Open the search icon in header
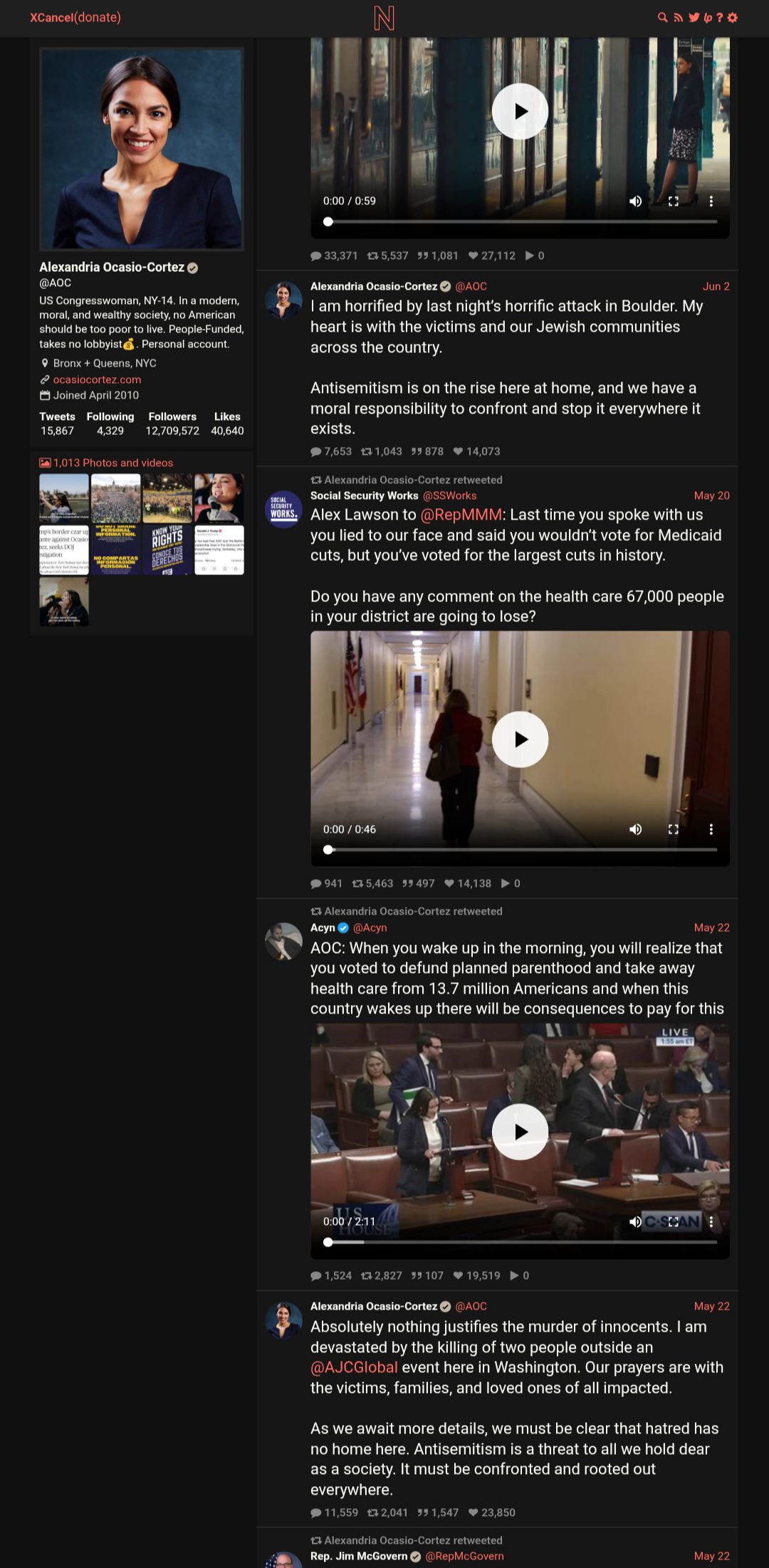The height and width of the screenshot is (1568, 769). [662, 17]
